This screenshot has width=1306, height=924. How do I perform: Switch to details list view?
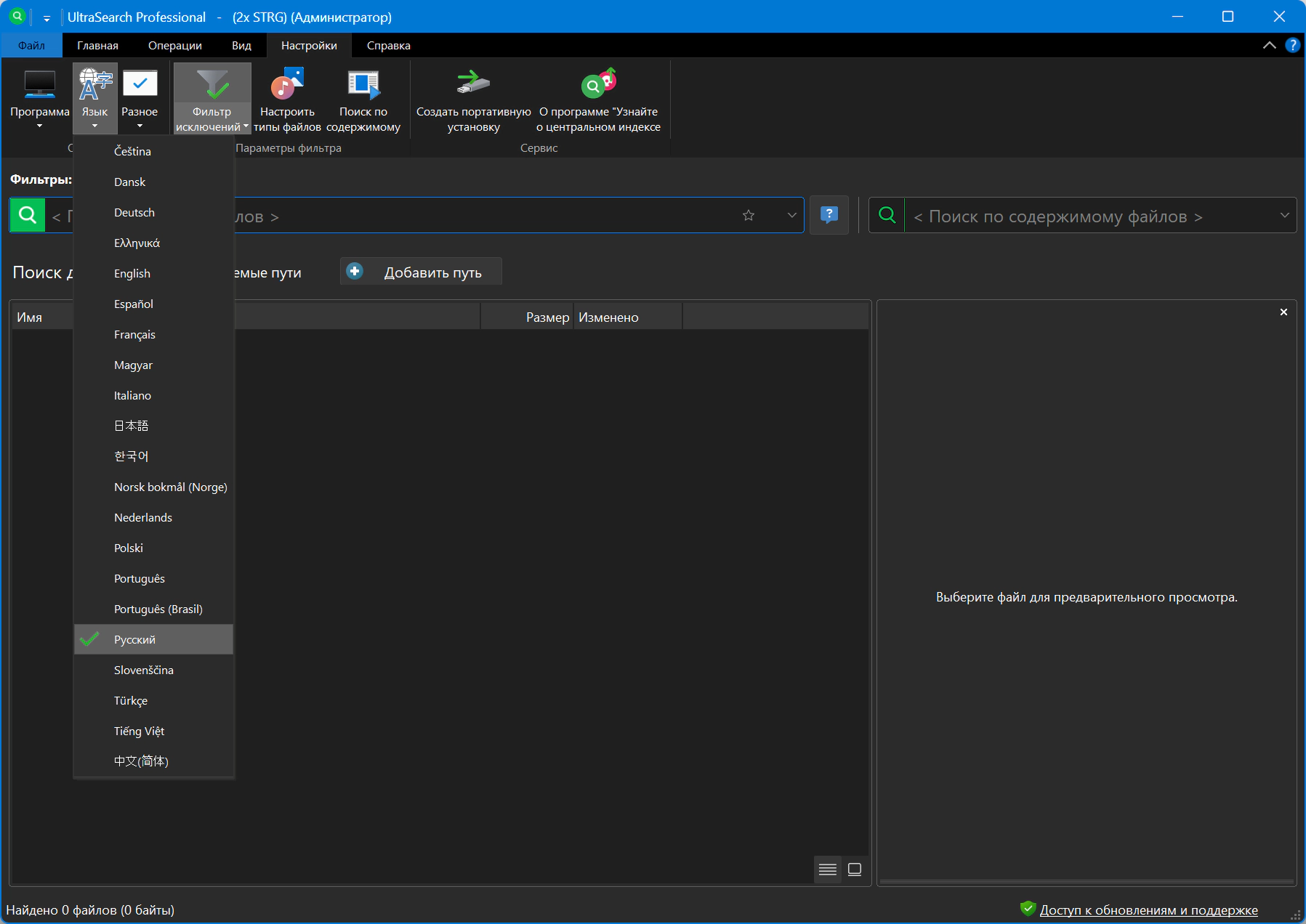pyautogui.click(x=828, y=870)
